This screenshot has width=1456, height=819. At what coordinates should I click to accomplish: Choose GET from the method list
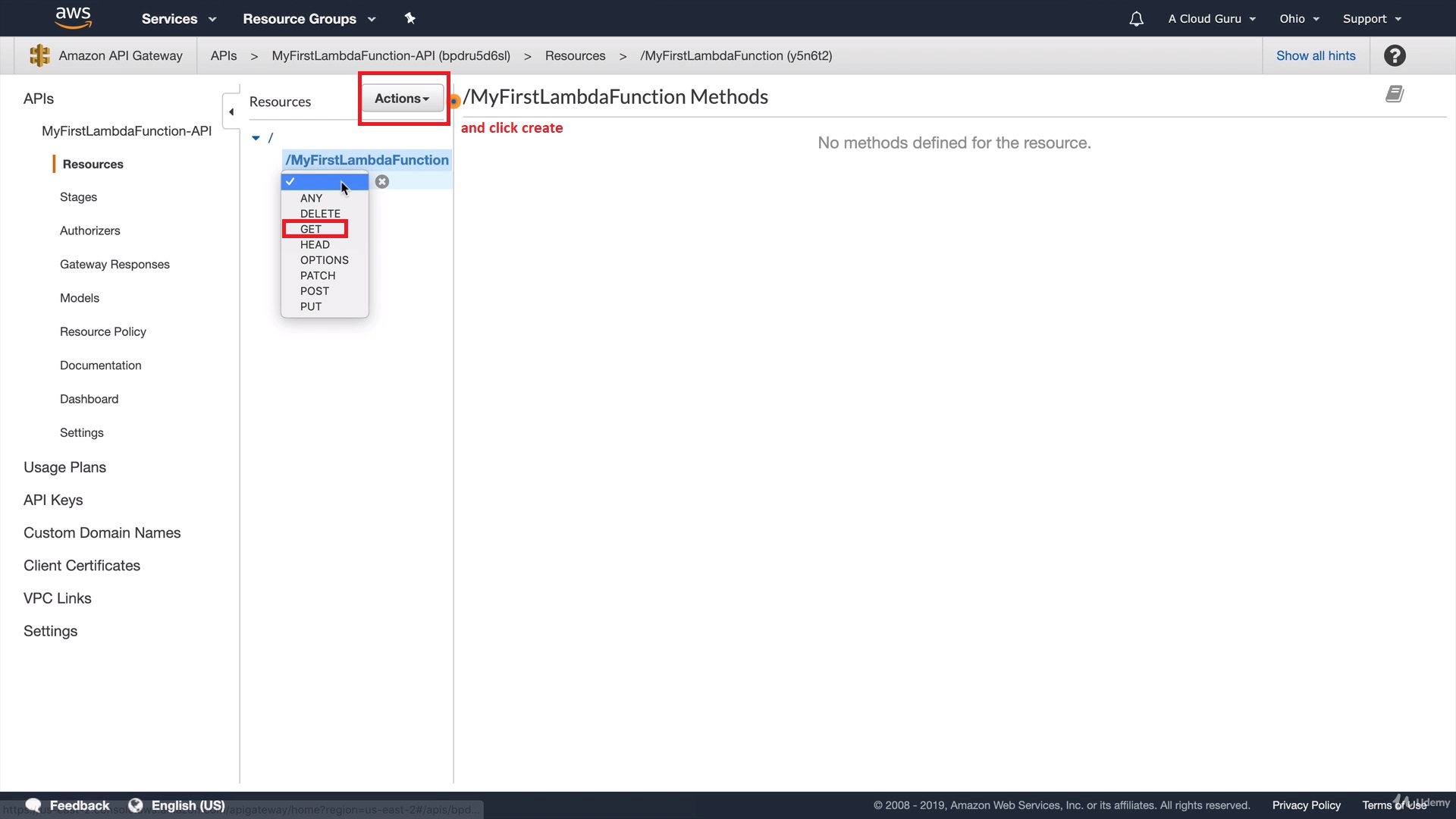pos(311,229)
